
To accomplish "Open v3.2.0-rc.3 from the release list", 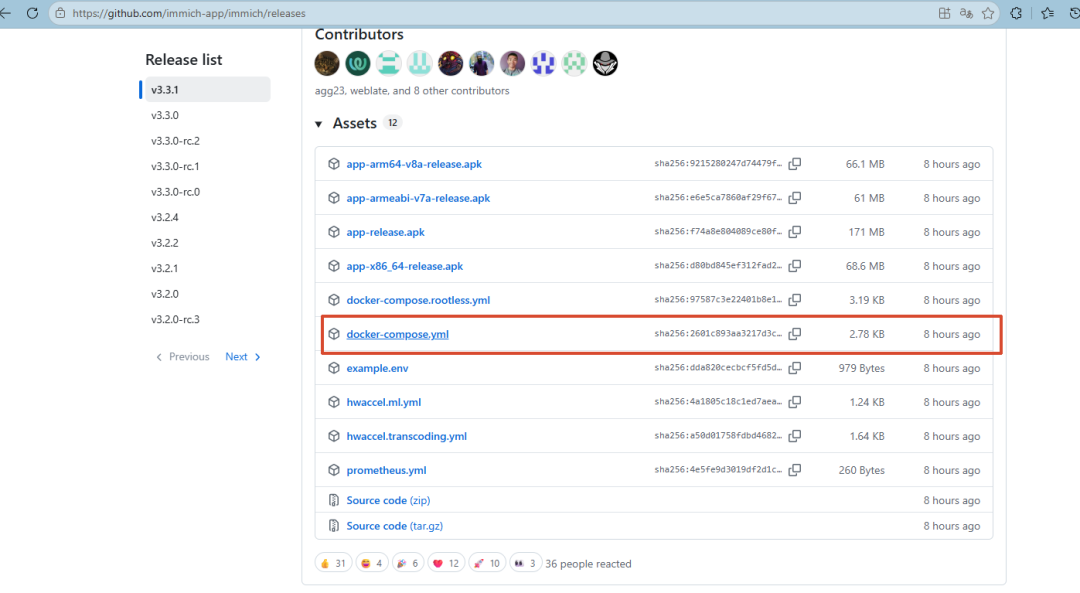I will coord(176,319).
